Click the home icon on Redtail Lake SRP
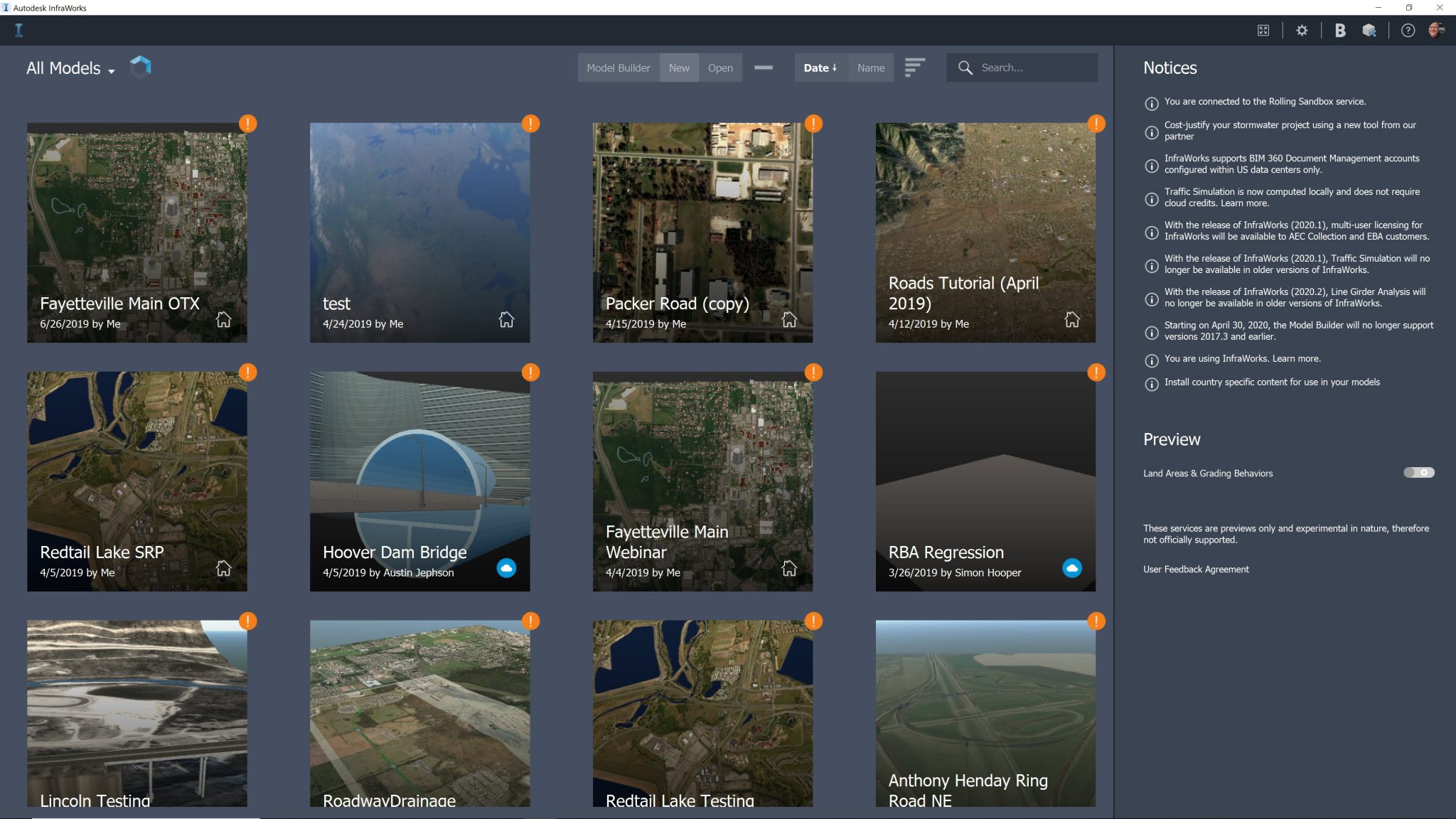The image size is (1456, 819). [x=223, y=568]
